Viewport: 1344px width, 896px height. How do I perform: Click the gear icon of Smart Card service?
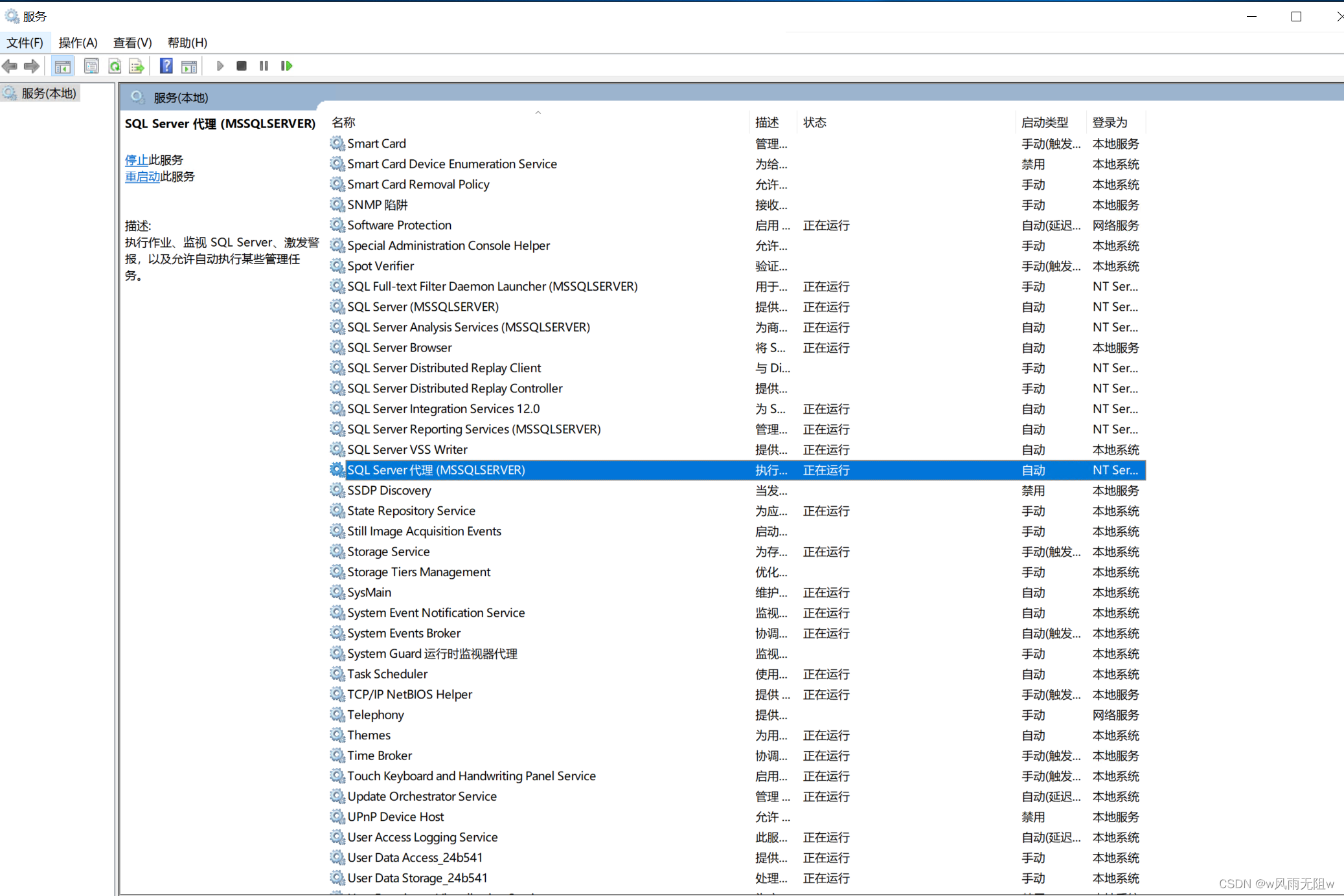337,143
